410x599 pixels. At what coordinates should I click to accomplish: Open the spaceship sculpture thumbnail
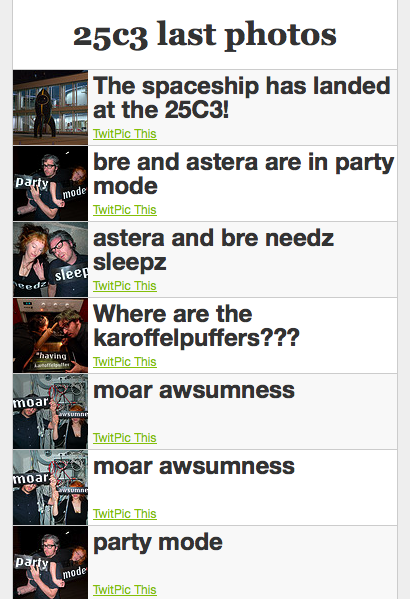click(x=50, y=107)
